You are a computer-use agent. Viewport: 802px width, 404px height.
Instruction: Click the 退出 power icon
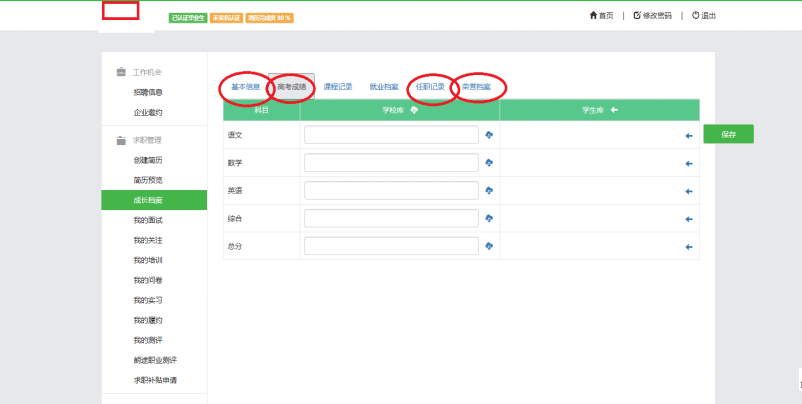pyautogui.click(x=695, y=16)
